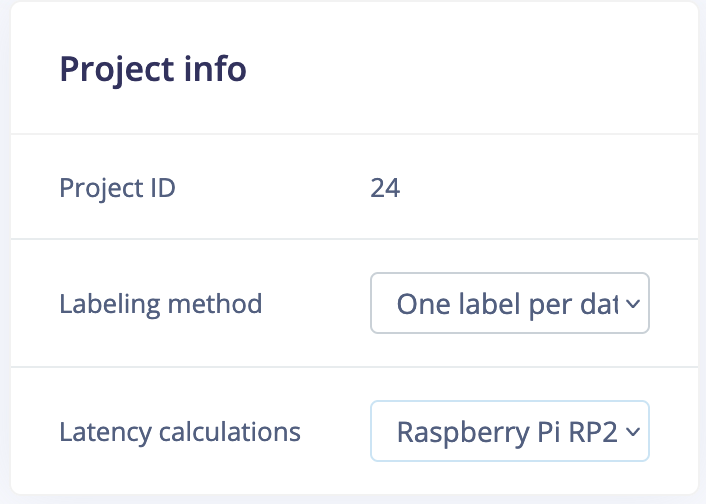706x504 pixels.
Task: Open the Labeling method dropdown
Action: click(509, 303)
